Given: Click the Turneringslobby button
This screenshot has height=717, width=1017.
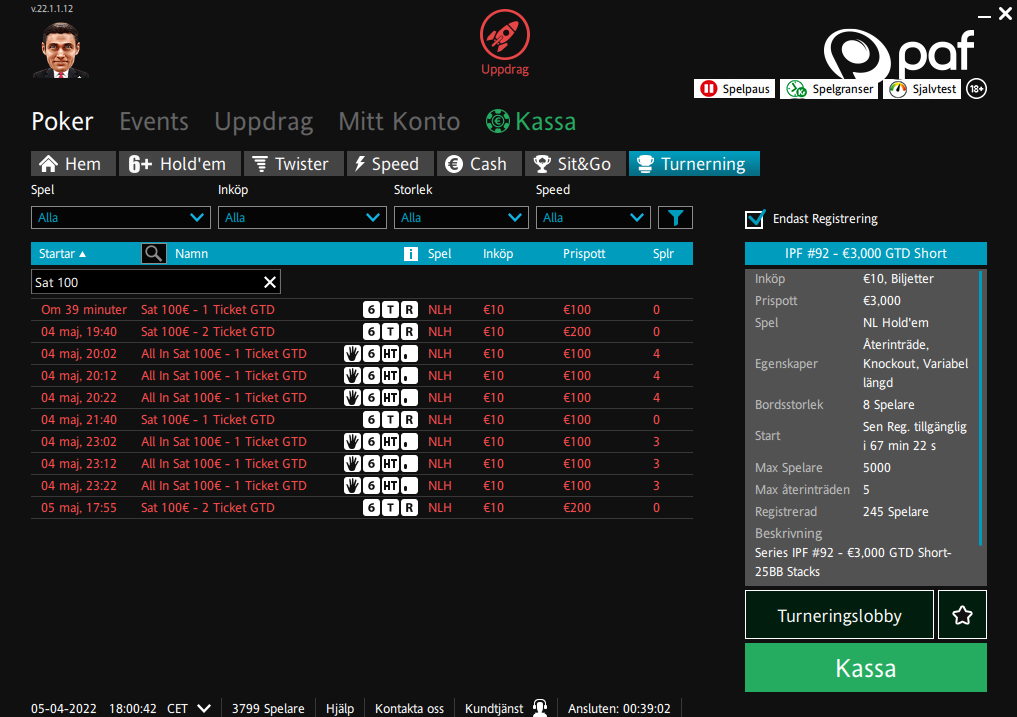Looking at the screenshot, I should [x=839, y=616].
